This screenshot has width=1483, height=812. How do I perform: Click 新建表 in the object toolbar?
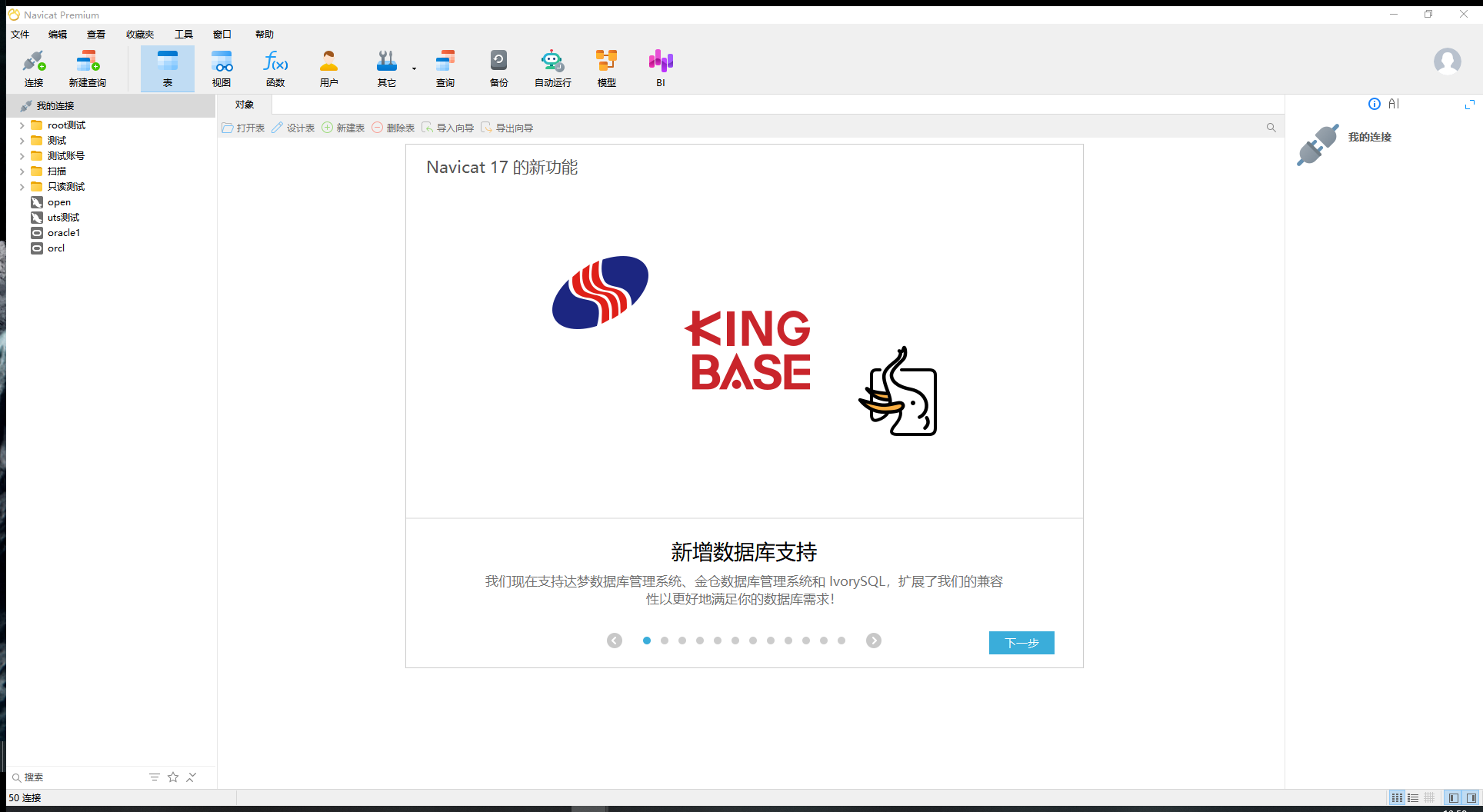point(343,128)
